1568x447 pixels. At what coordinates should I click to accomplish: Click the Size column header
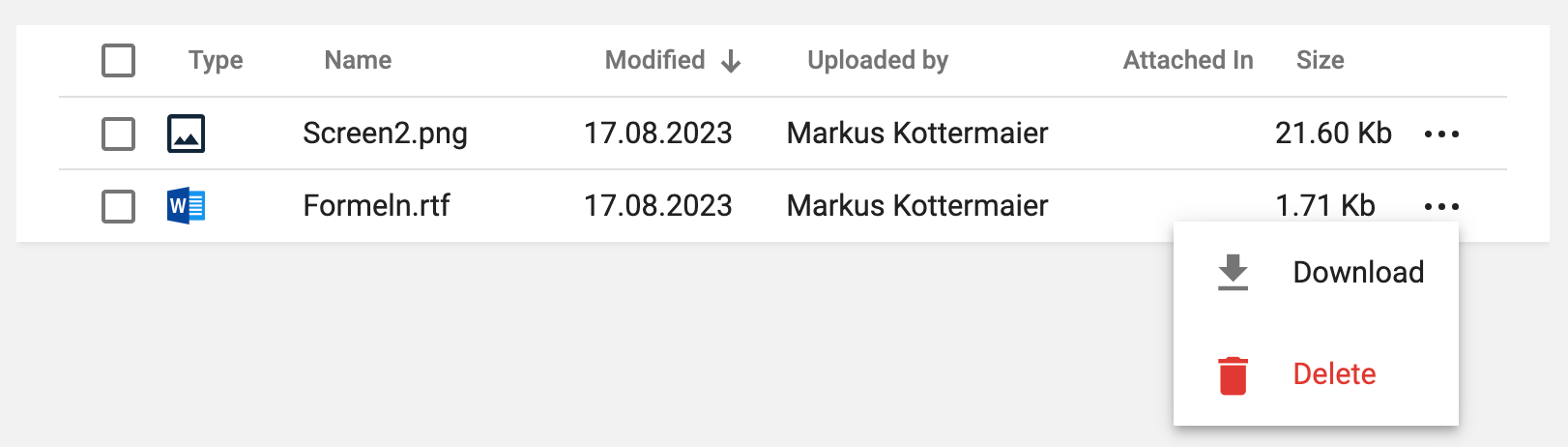1320,60
